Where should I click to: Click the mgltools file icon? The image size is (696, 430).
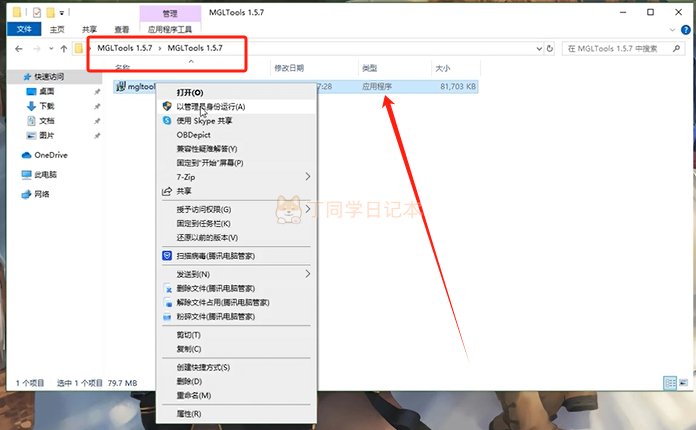click(120, 86)
